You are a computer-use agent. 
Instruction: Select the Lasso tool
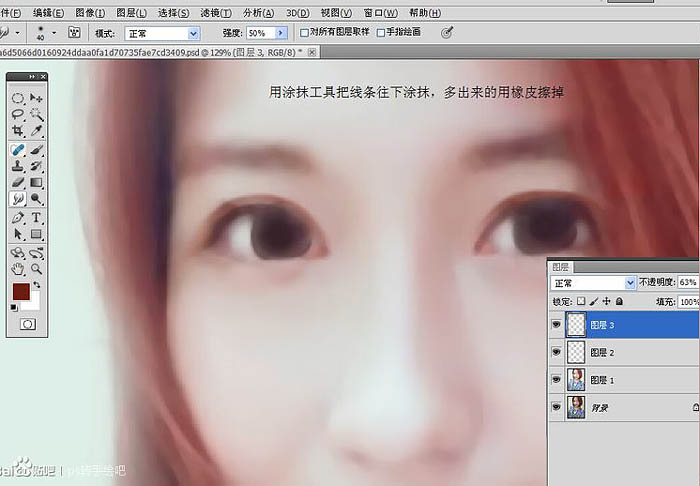17,115
